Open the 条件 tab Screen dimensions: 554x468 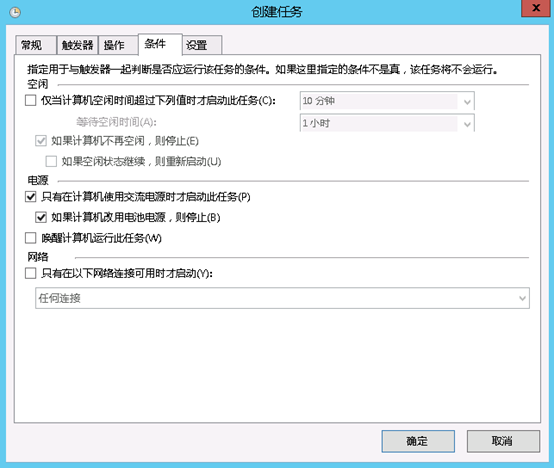coord(160,44)
